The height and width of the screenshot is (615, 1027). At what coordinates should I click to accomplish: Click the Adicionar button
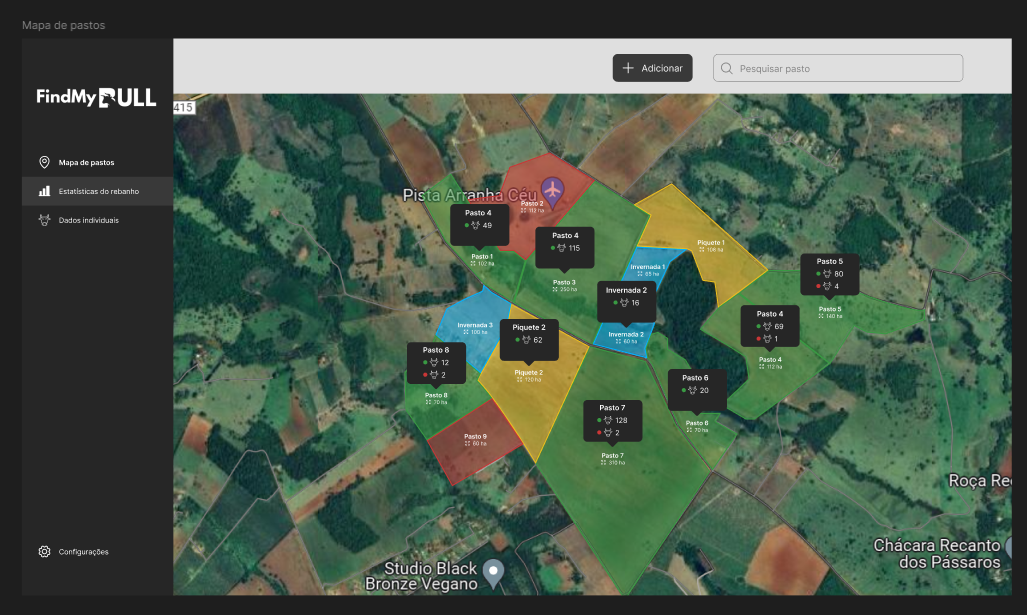(x=652, y=68)
